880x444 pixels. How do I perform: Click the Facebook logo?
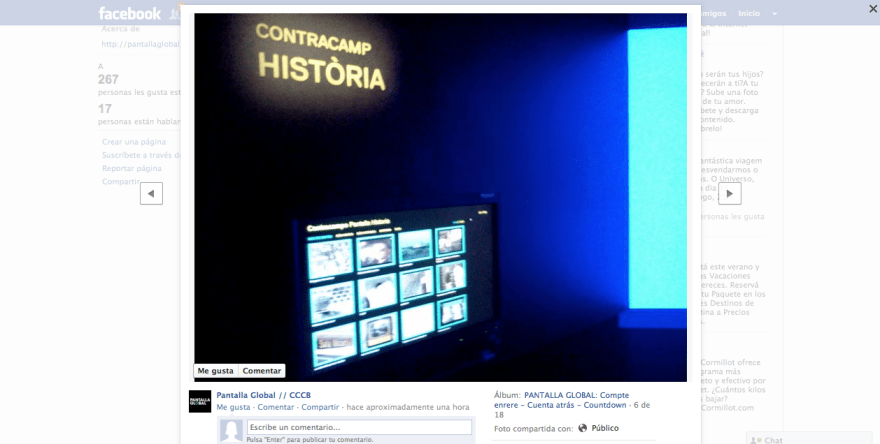coord(129,13)
